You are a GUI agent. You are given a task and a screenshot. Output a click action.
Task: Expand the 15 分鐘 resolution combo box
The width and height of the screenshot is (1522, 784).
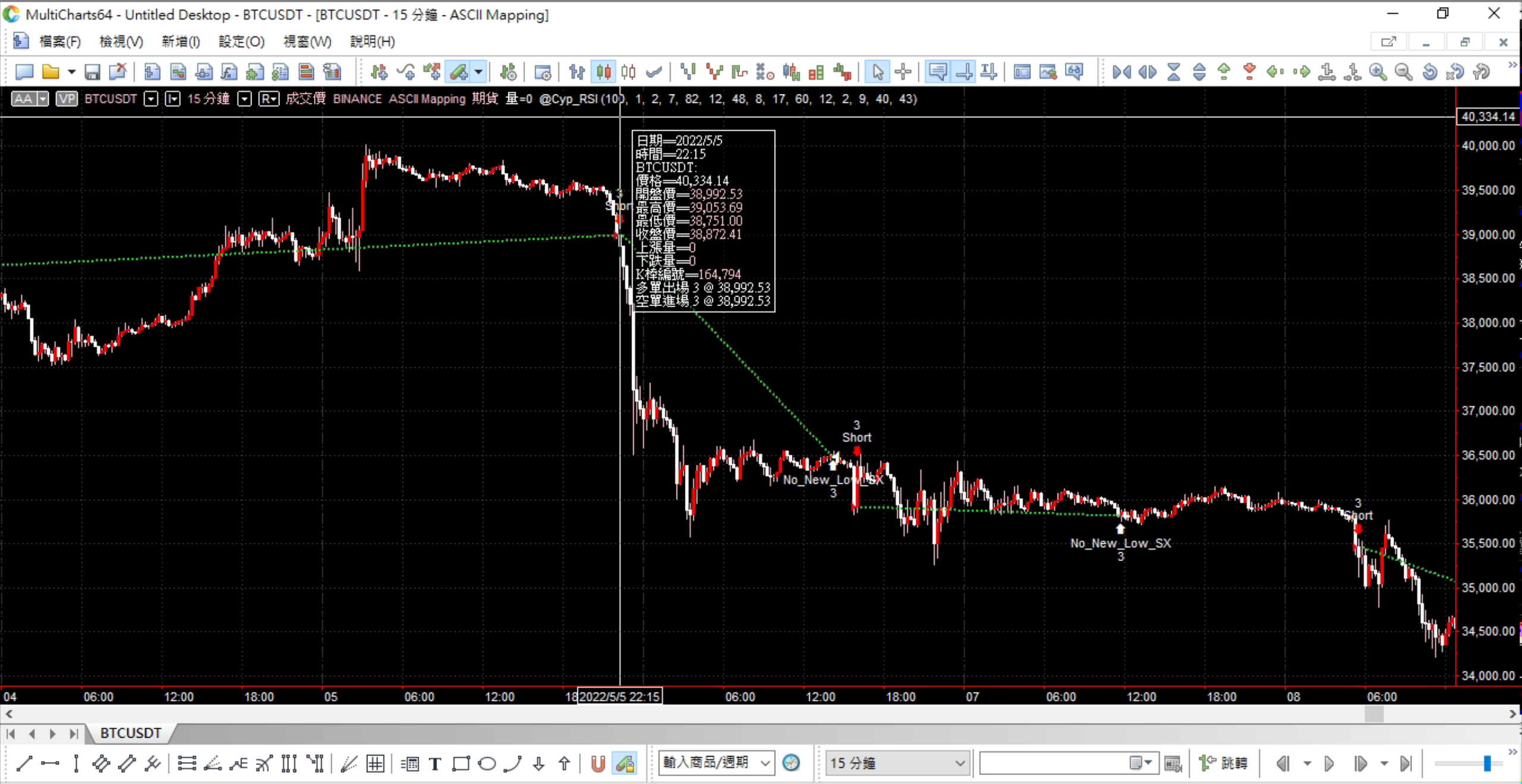coord(959,763)
